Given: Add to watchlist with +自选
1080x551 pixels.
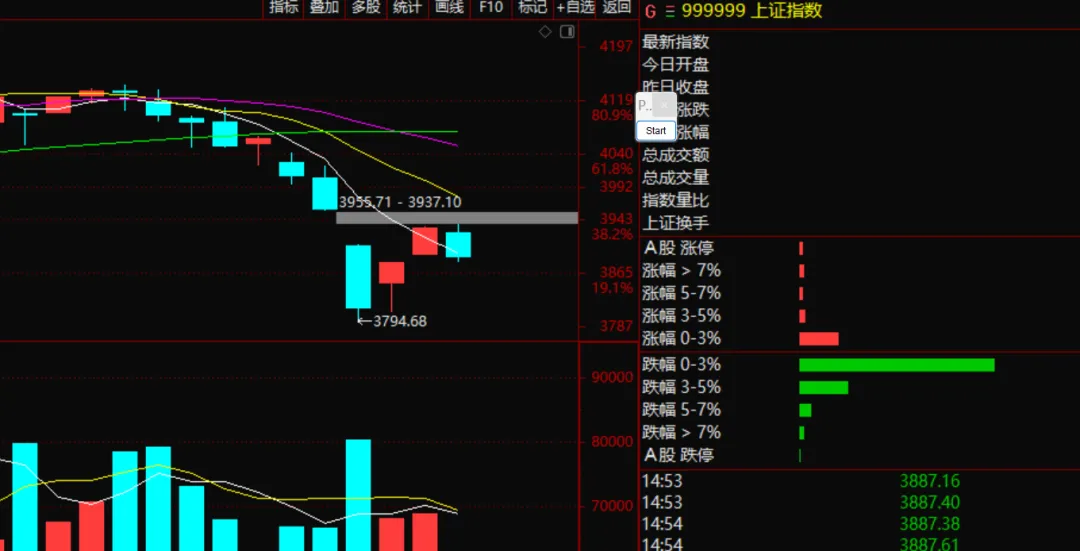Looking at the screenshot, I should click(x=575, y=8).
